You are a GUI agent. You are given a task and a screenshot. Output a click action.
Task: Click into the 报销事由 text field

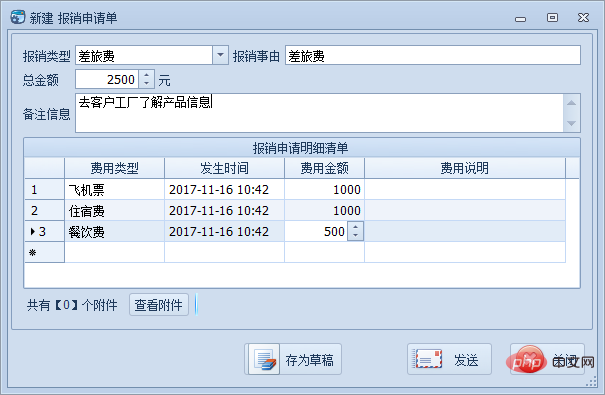(433, 55)
